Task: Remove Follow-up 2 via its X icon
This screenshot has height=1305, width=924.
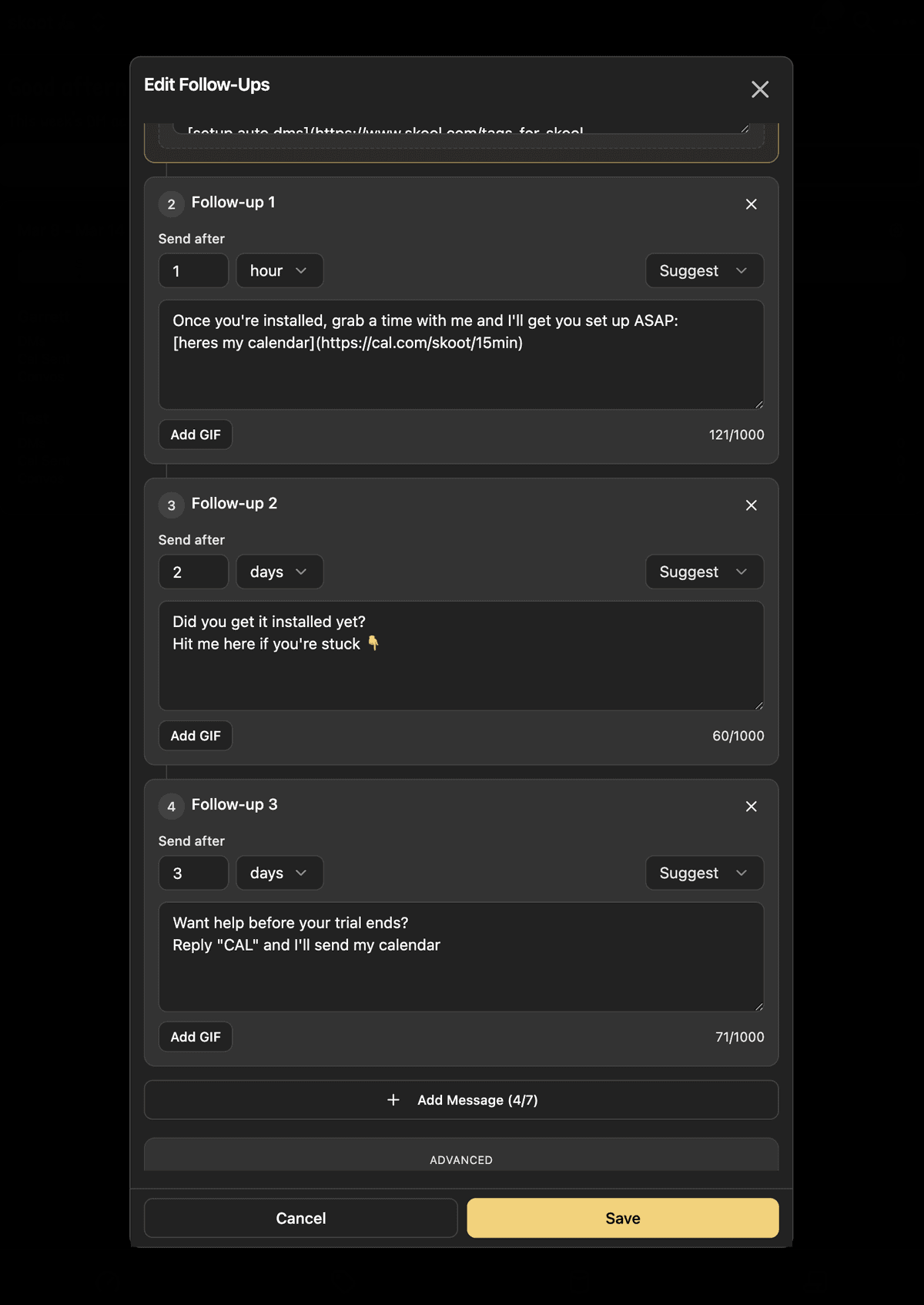Action: [x=751, y=505]
